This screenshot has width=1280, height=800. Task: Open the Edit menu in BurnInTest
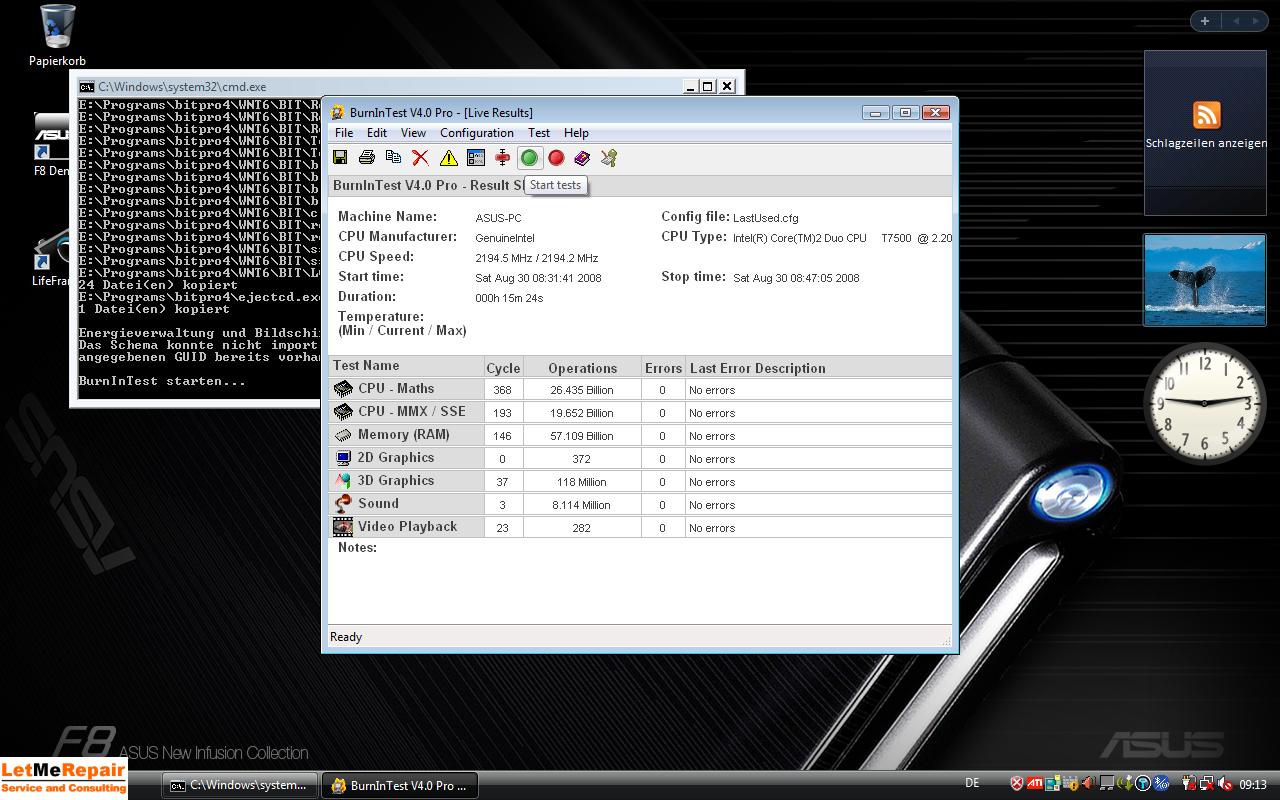[x=377, y=133]
